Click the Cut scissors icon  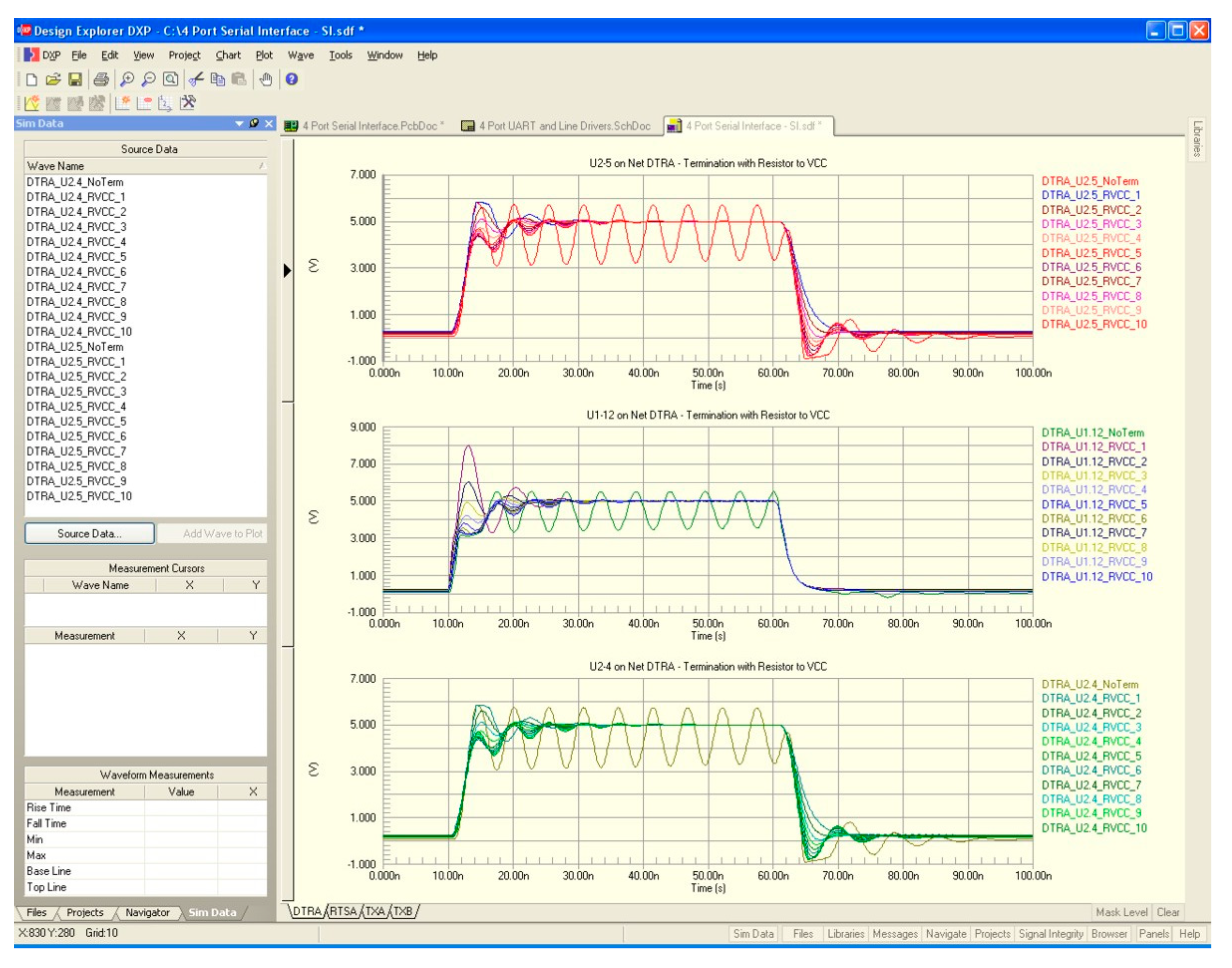(196, 79)
